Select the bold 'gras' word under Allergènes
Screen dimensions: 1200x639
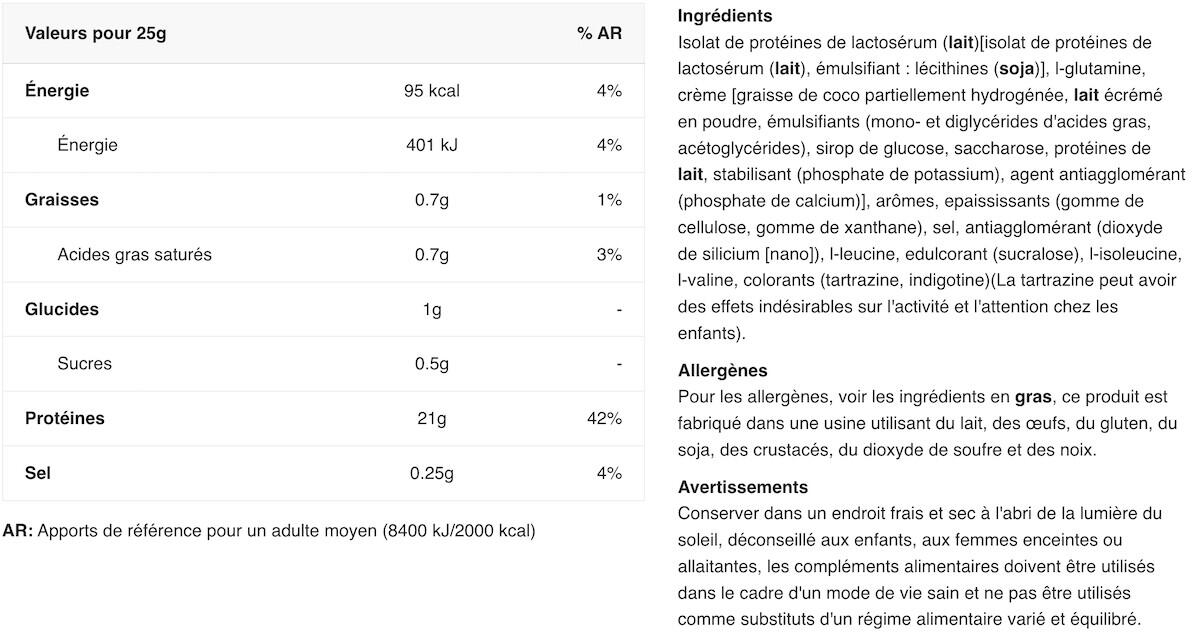click(x=1032, y=397)
